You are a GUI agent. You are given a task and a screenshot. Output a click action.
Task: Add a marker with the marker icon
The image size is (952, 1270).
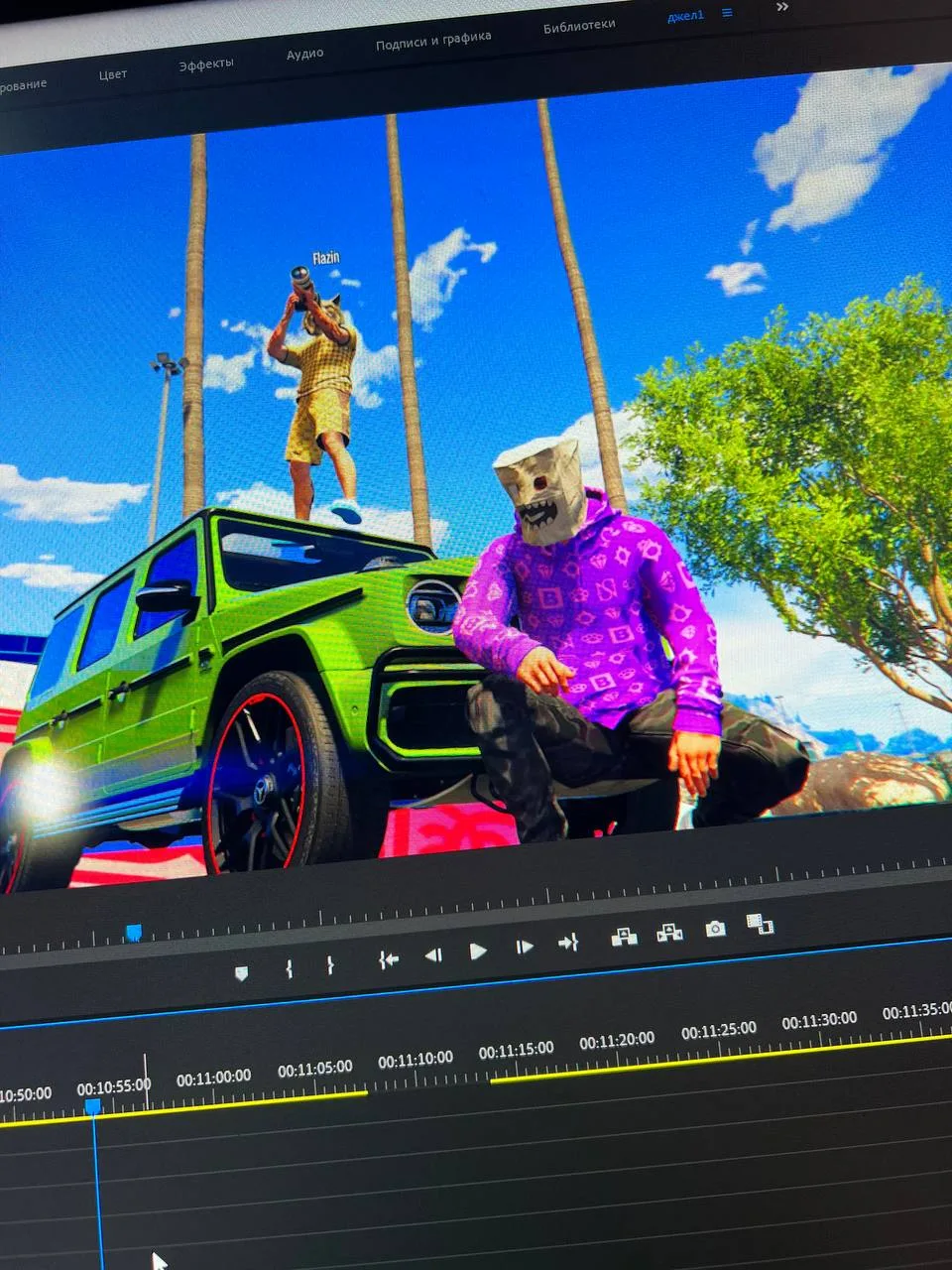click(x=241, y=973)
